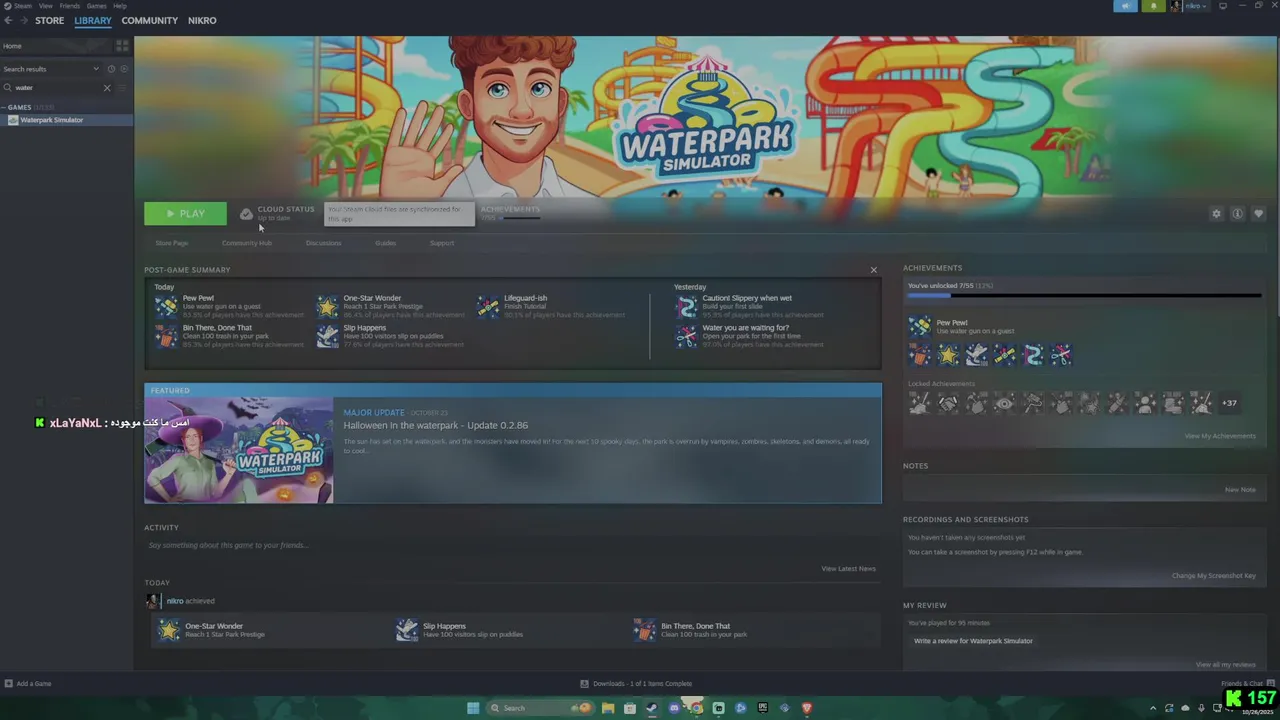Show hidden system tray icons
Image resolution: width=1280 pixels, height=720 pixels.
[1153, 708]
